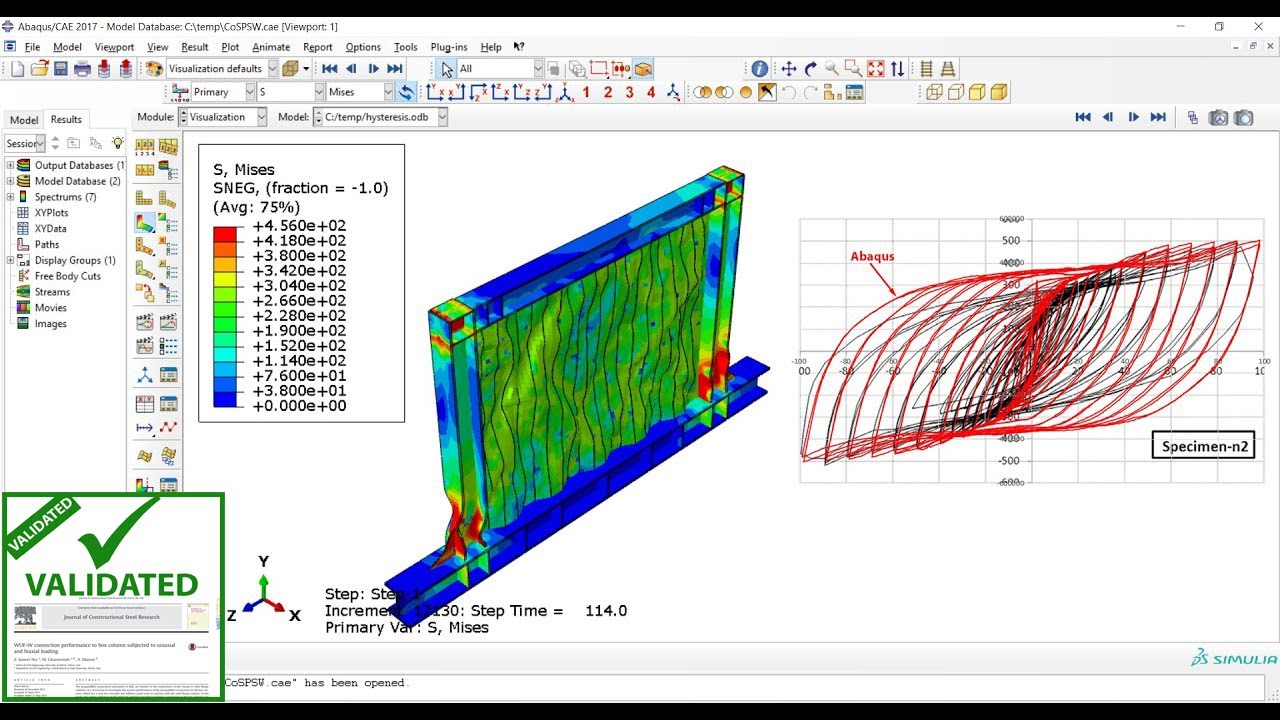1280x720 pixels.
Task: Open a database with the folder icon
Action: point(40,69)
